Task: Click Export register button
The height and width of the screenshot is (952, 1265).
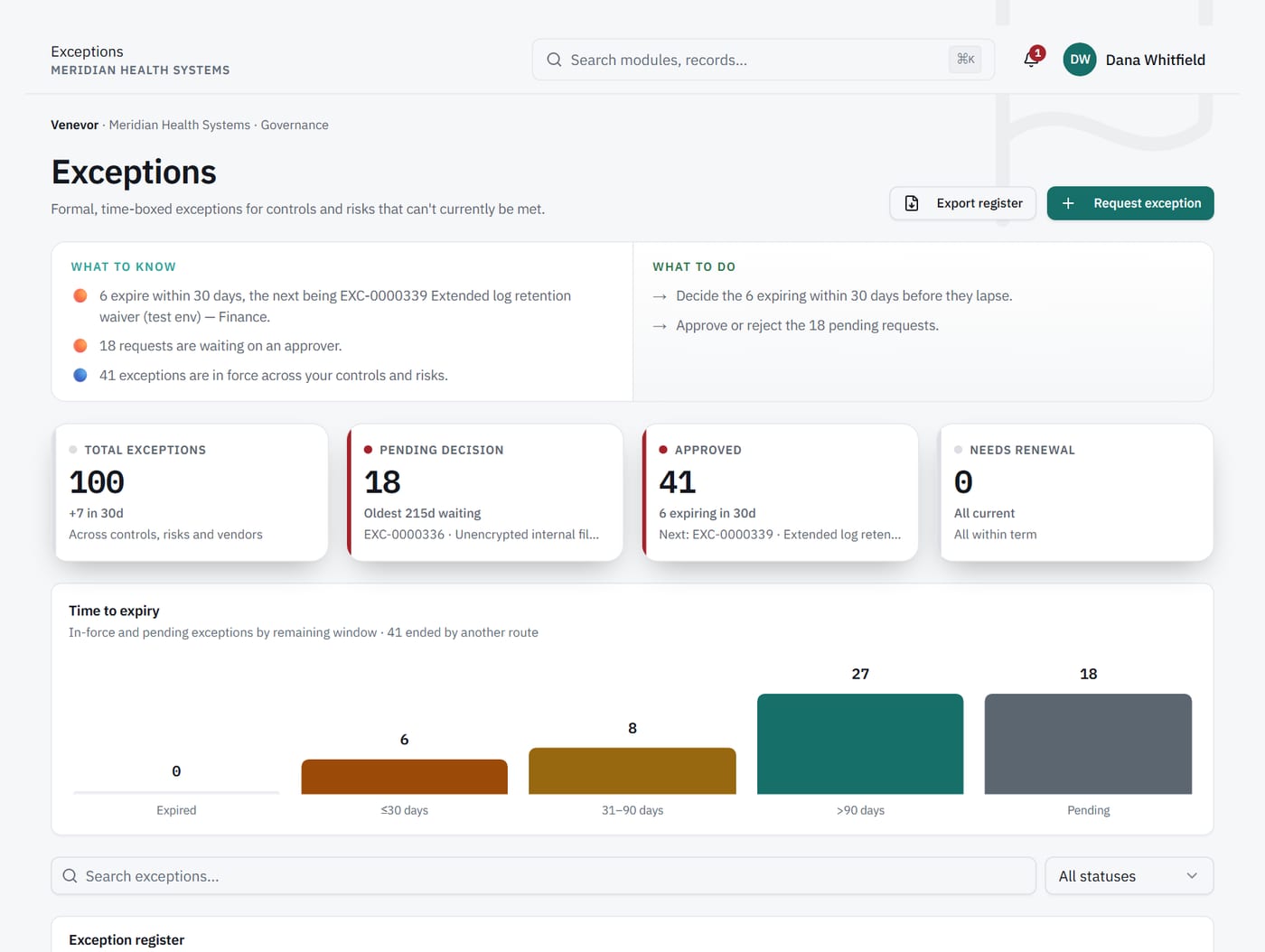Action: point(963,203)
